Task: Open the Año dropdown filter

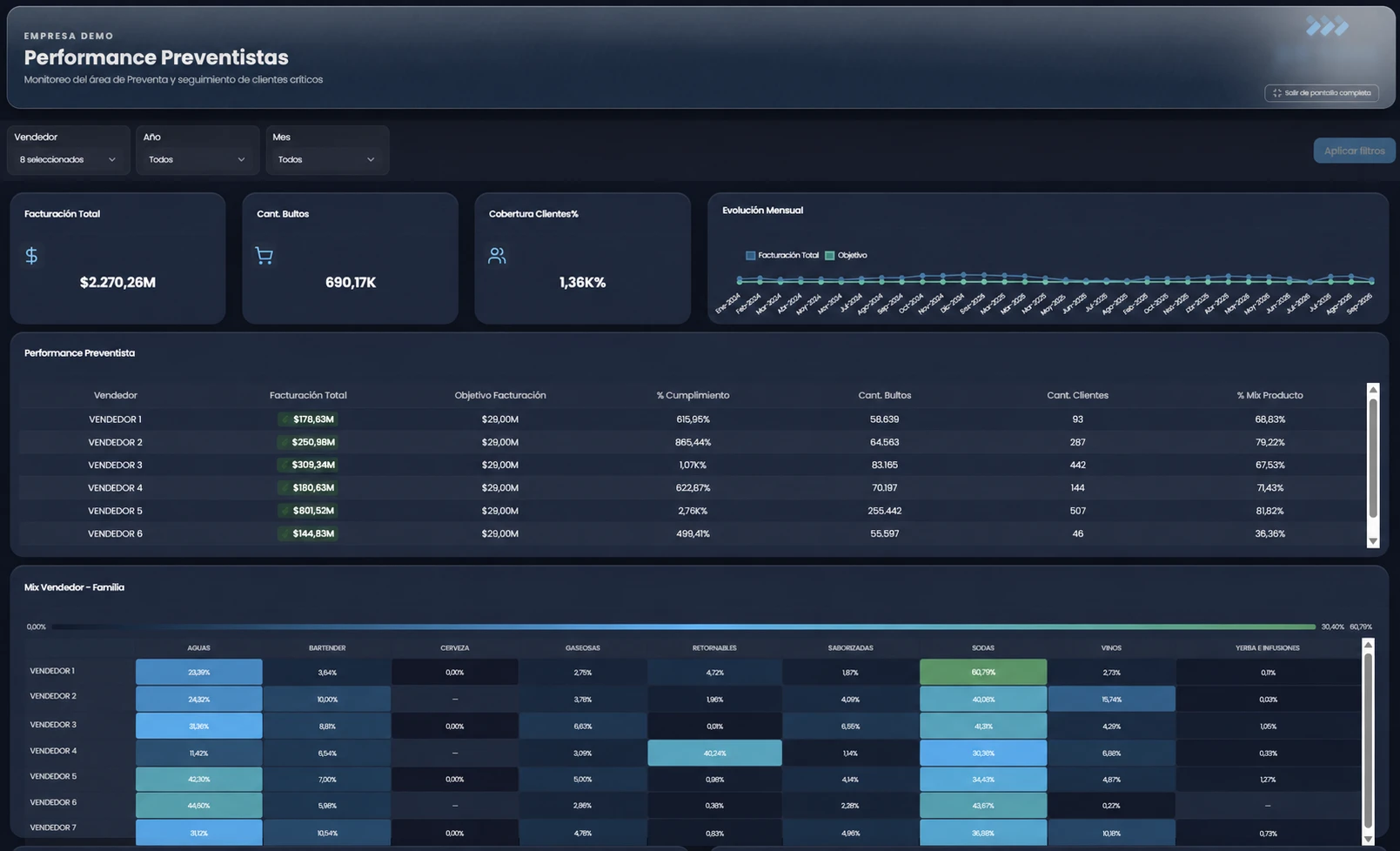Action: [x=197, y=159]
